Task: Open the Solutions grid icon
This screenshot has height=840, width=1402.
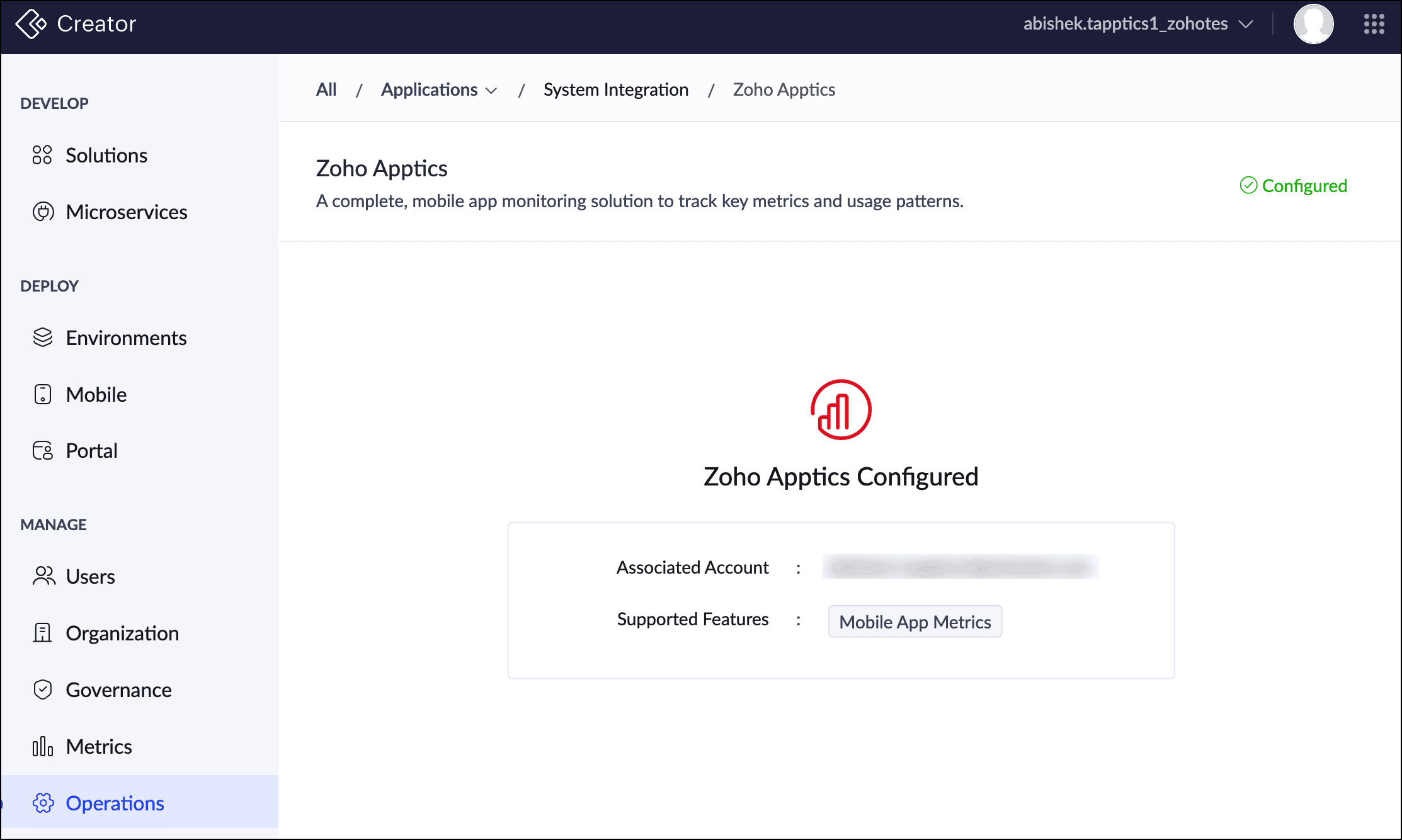Action: (42, 155)
